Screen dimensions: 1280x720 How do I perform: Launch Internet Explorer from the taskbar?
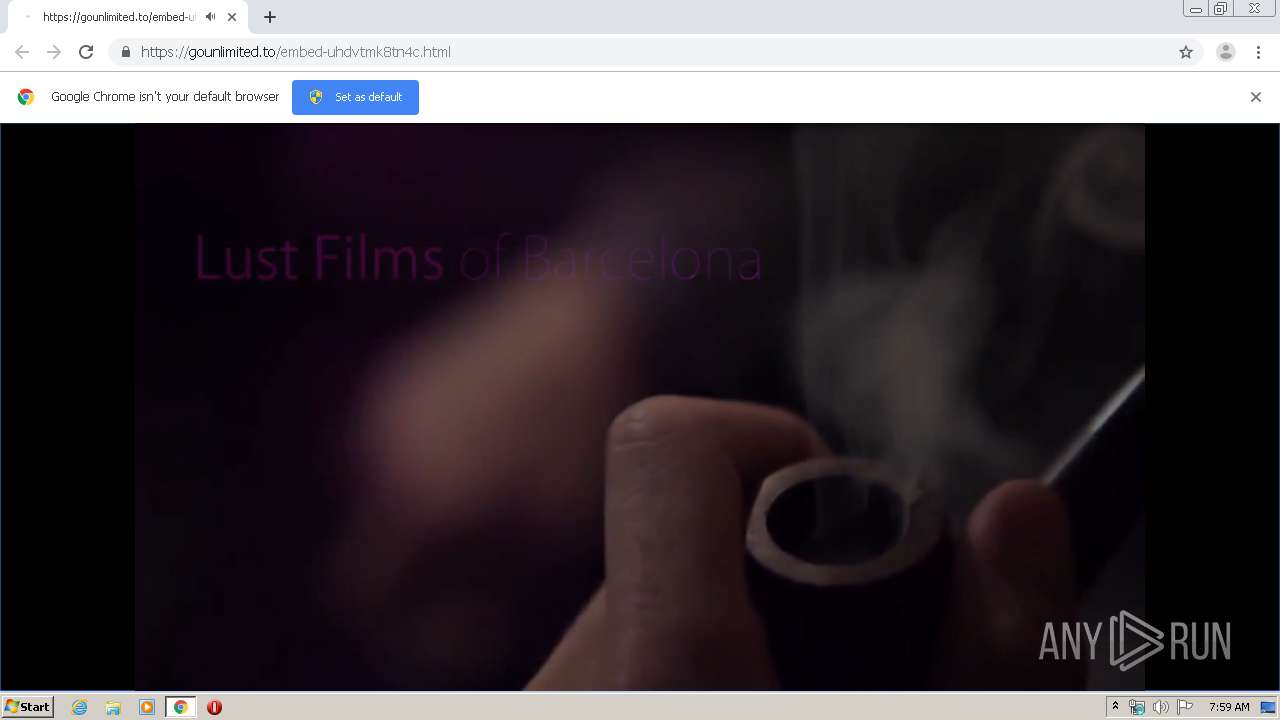(80, 707)
